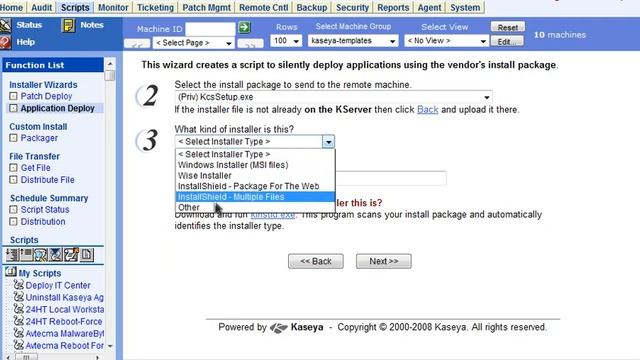Click the Application Deploy square icon

[13, 108]
